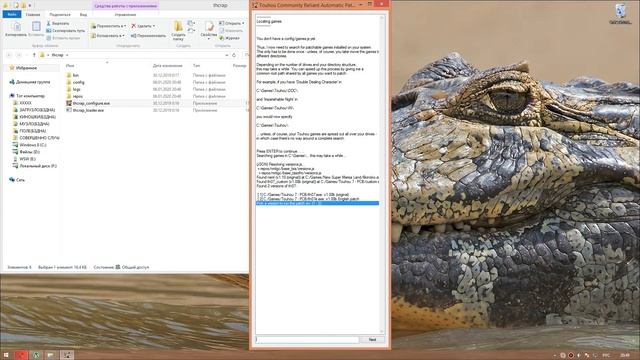This screenshot has width=640, height=360.
Task: Open the Windows Start button
Action: 6,355
